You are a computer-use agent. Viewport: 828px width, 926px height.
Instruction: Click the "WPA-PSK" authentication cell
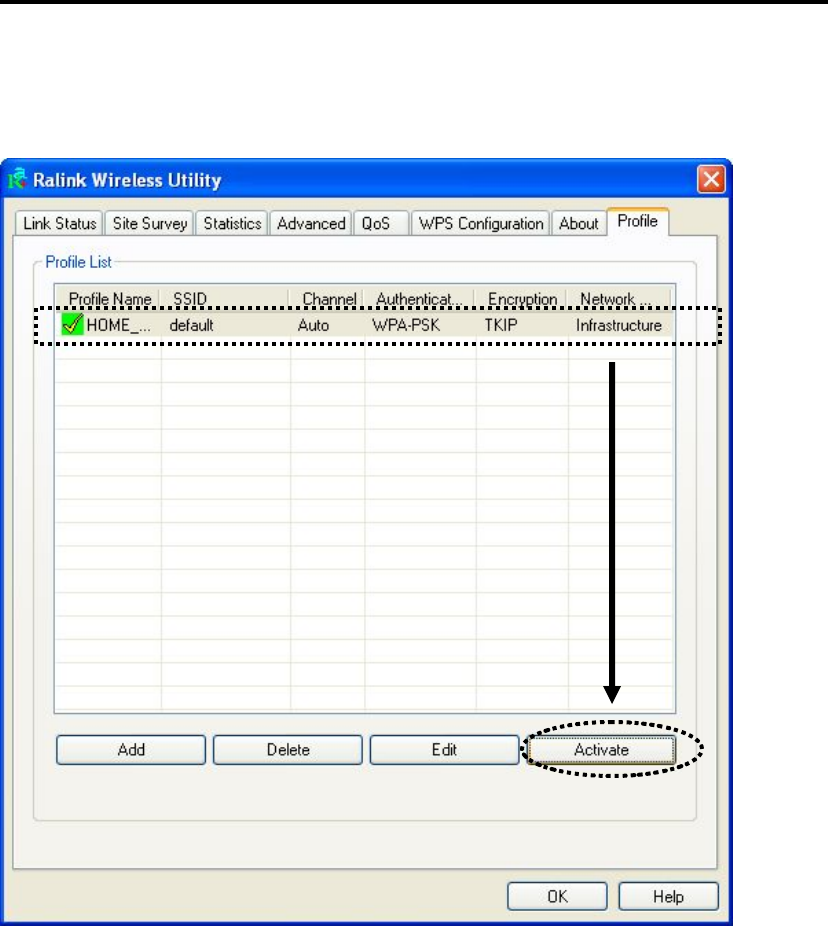tap(406, 325)
